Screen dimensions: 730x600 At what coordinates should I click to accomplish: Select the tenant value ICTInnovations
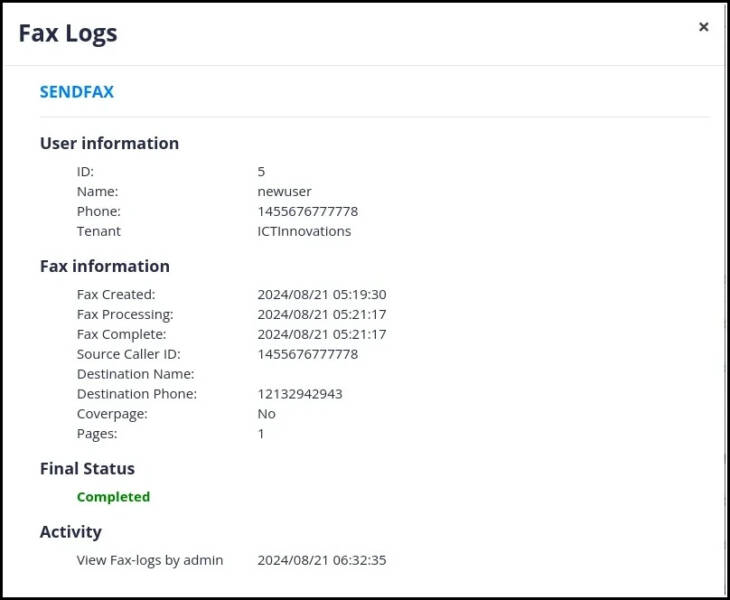(x=304, y=231)
